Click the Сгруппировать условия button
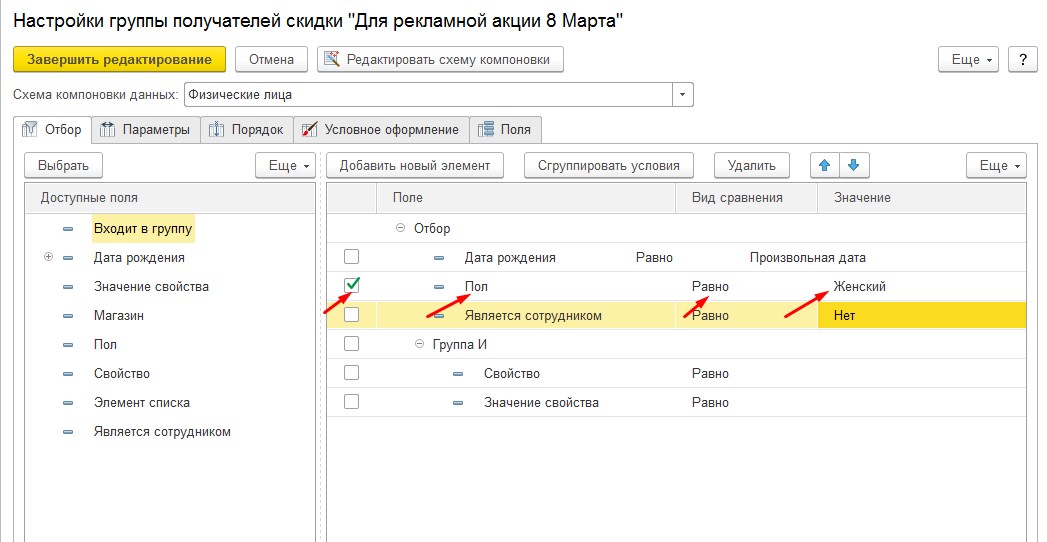The width and height of the screenshot is (1047, 542). 608,165
